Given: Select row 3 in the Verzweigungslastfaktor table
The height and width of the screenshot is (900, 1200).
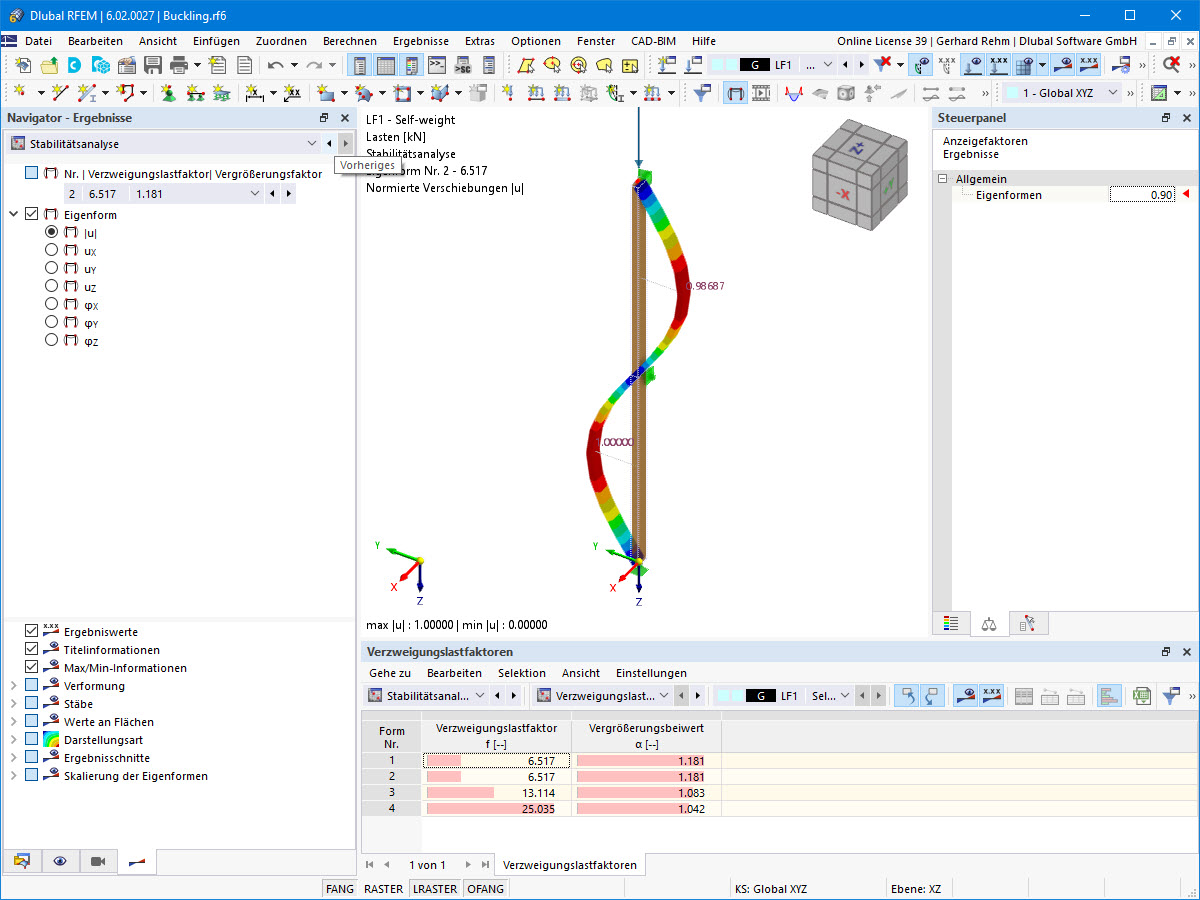Looking at the screenshot, I should [x=496, y=793].
